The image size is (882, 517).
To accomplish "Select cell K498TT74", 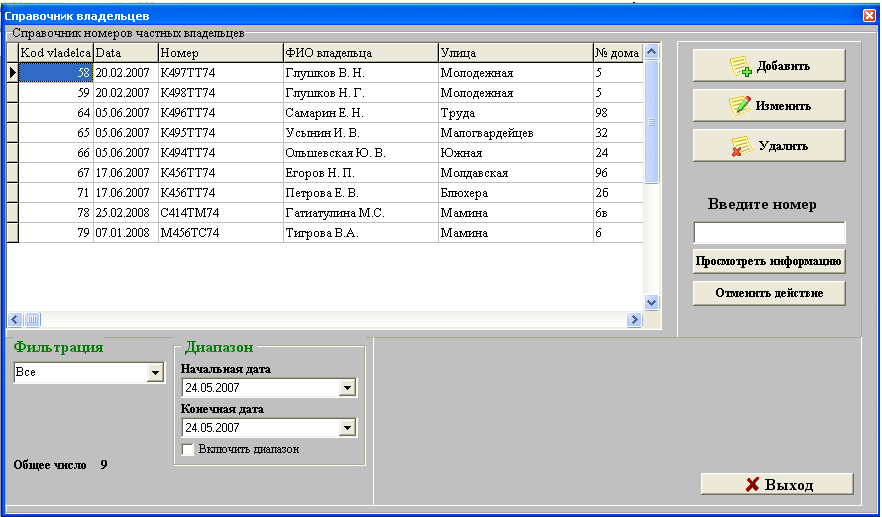I will [x=220, y=93].
